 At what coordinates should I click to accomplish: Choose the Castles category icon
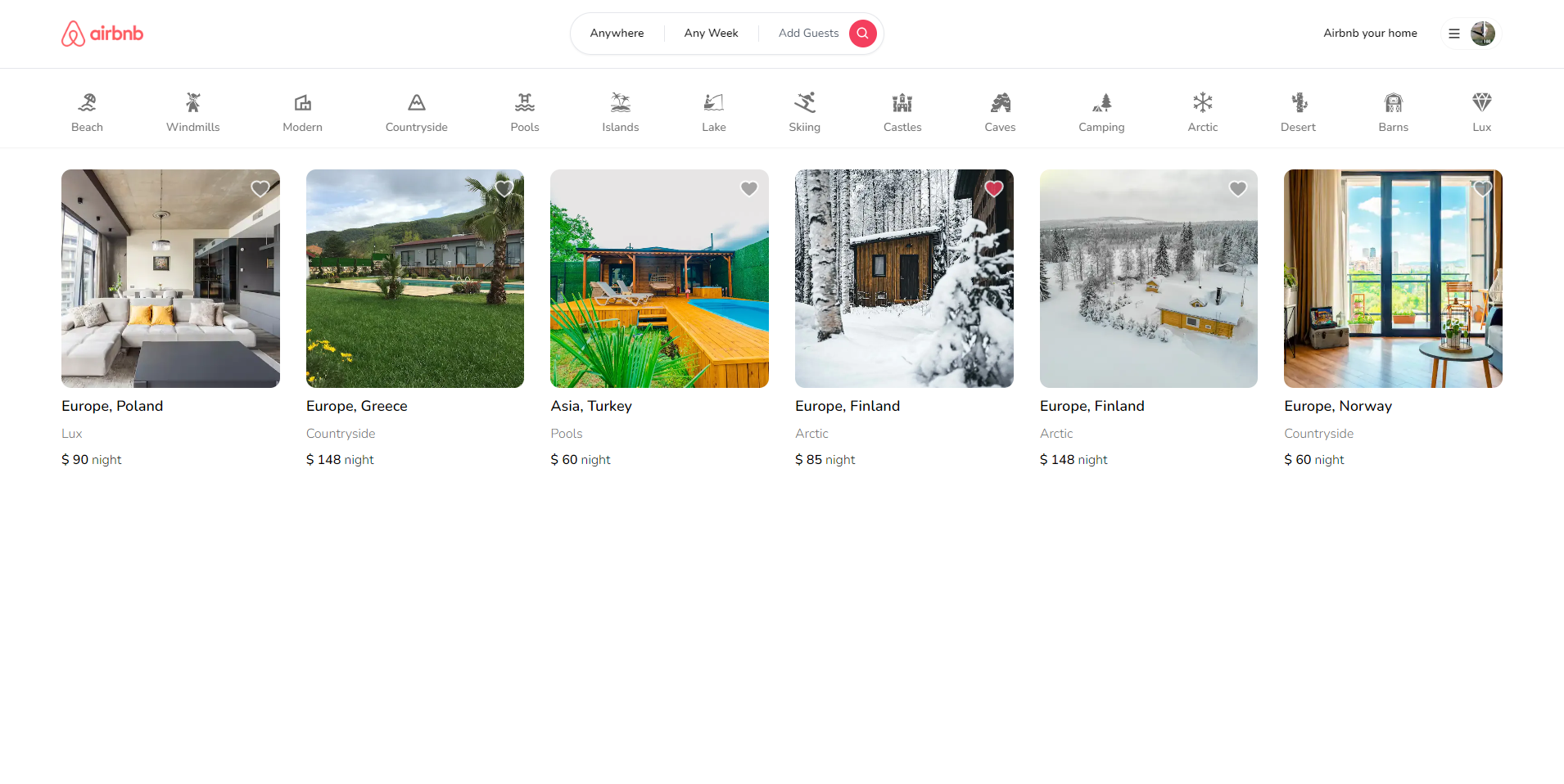pos(902,103)
